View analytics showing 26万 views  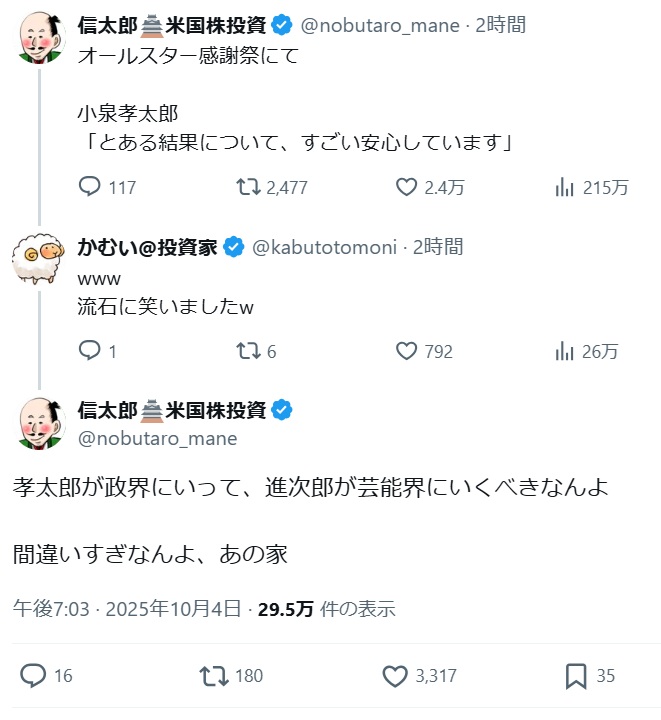564,351
